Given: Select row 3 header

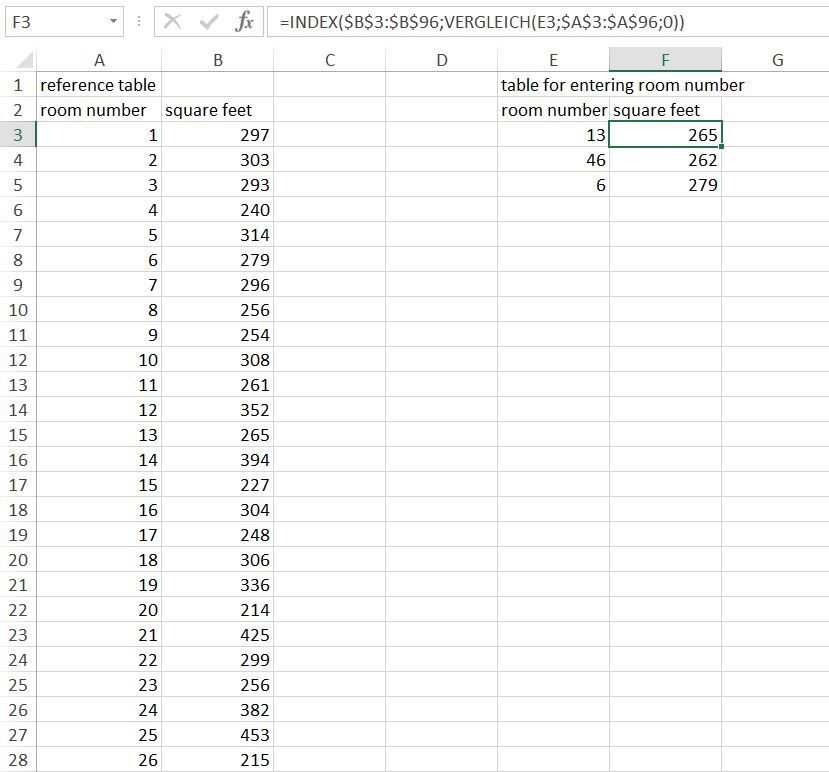Looking at the screenshot, I should tap(18, 135).
